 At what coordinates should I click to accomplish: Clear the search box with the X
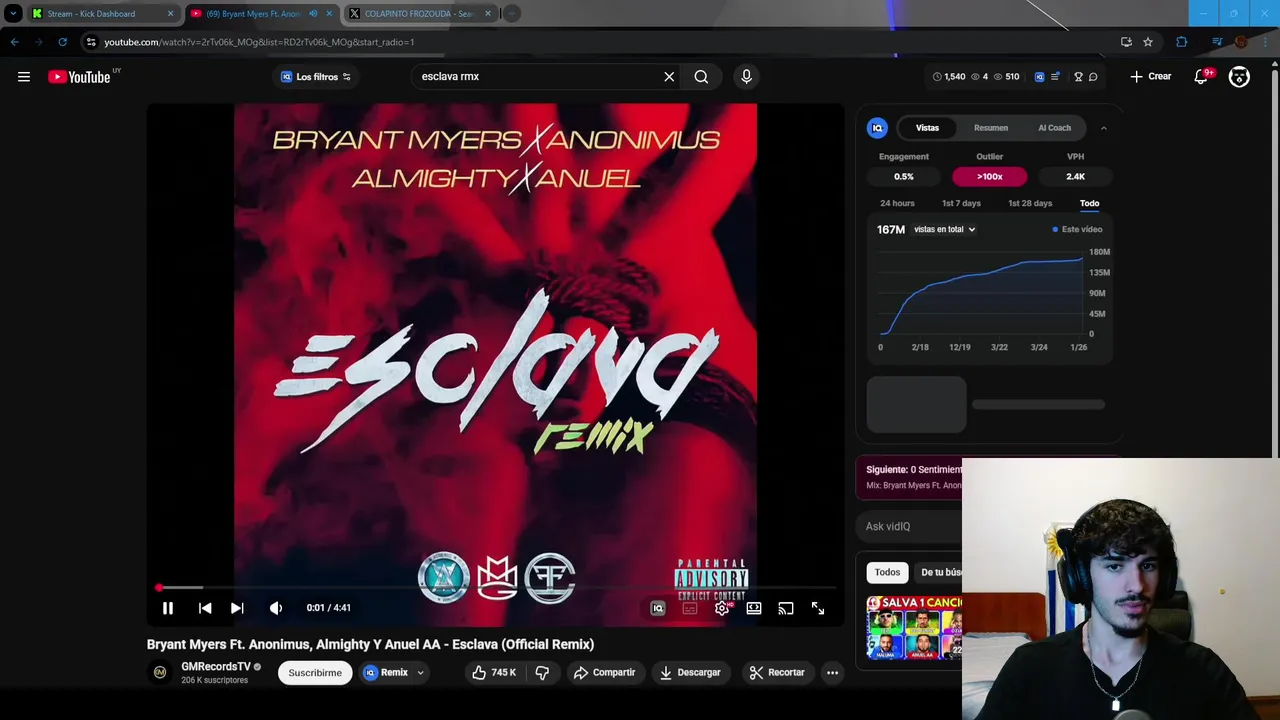(x=669, y=76)
